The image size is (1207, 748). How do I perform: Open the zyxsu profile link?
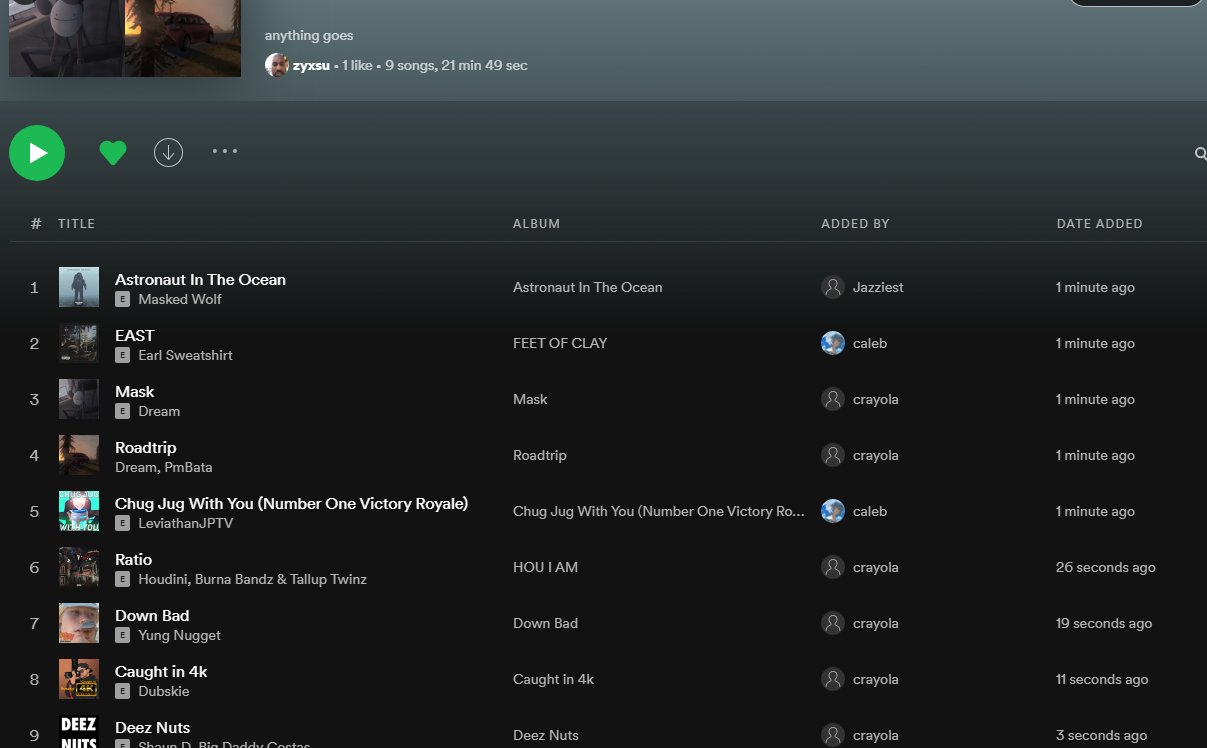click(x=311, y=66)
